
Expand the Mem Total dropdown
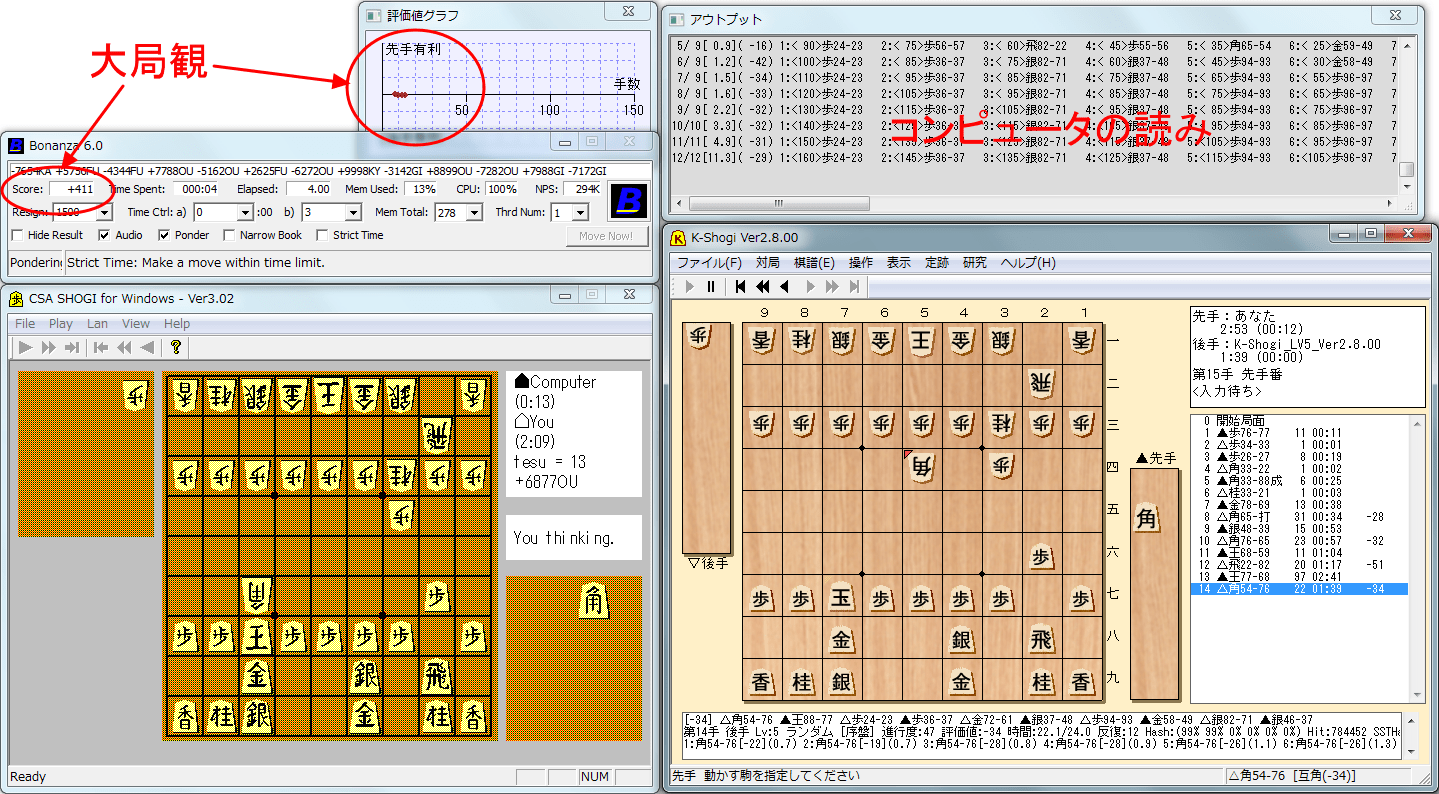[474, 212]
